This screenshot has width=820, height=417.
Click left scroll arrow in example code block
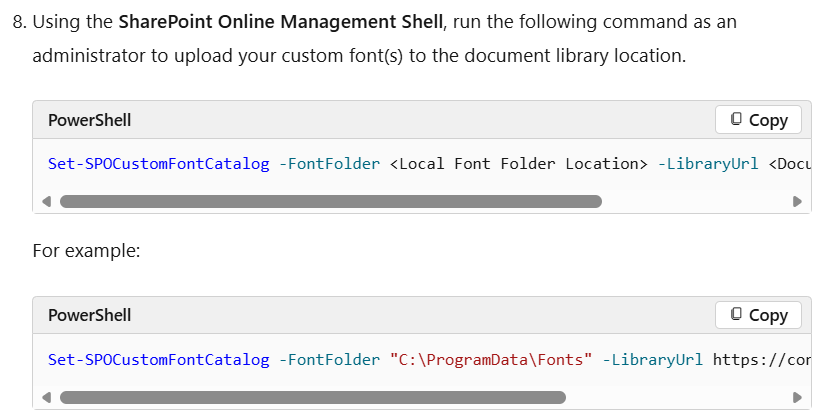pos(46,398)
